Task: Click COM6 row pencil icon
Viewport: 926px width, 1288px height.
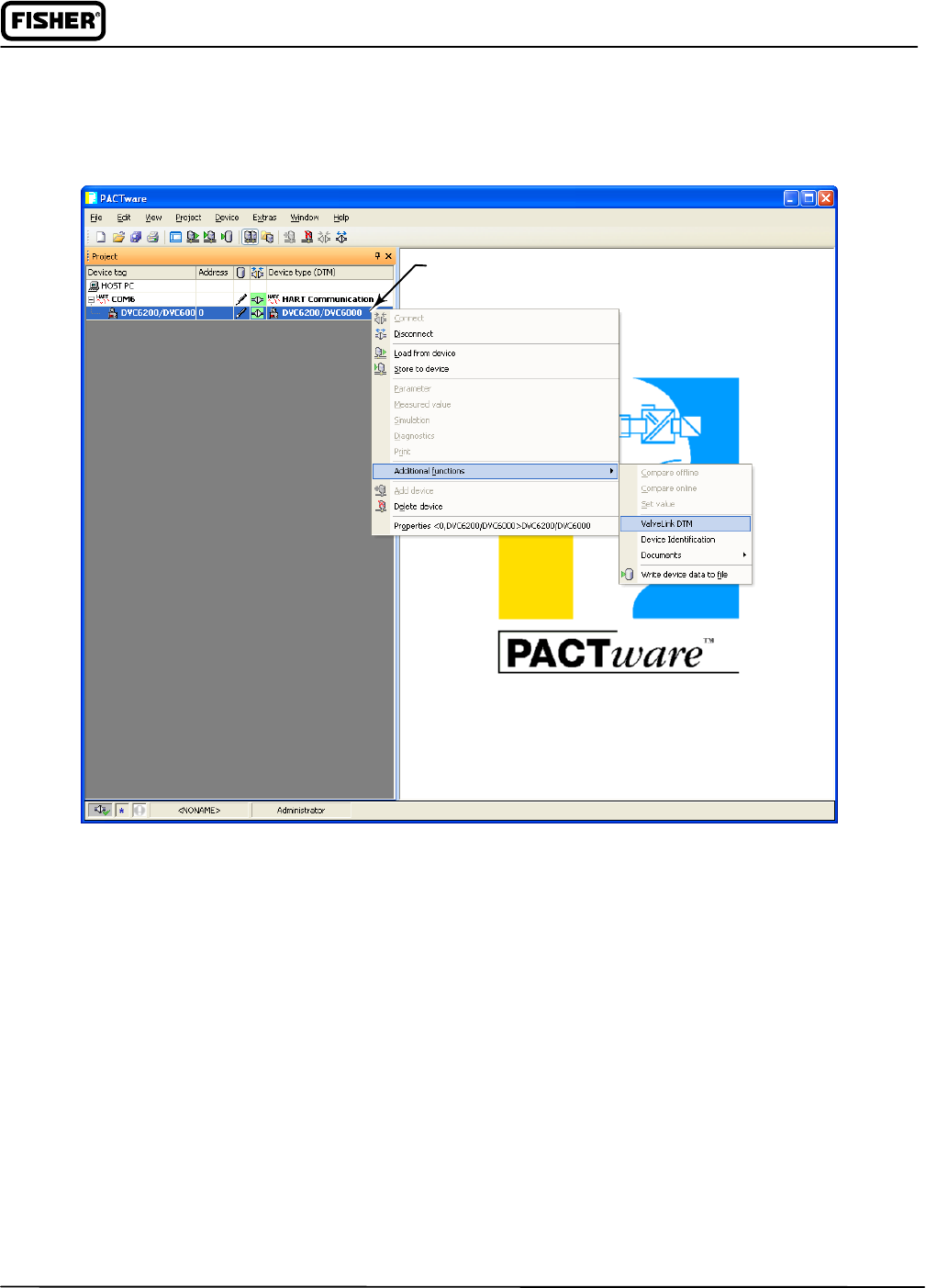Action: coord(241,299)
